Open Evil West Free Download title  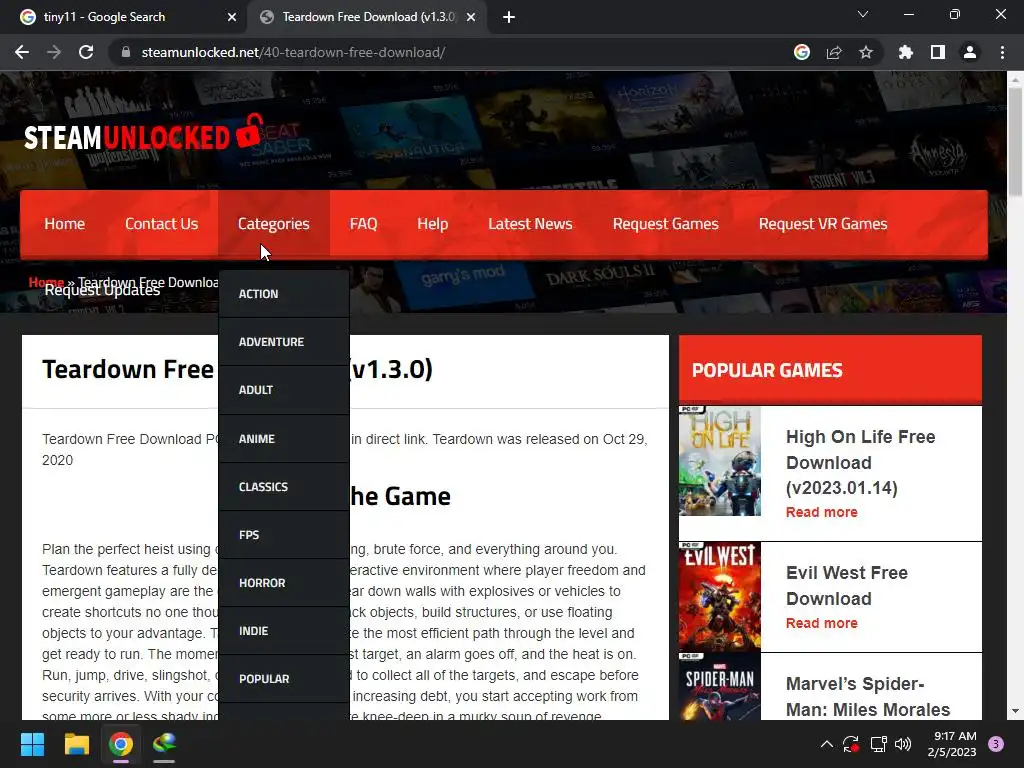point(847,586)
